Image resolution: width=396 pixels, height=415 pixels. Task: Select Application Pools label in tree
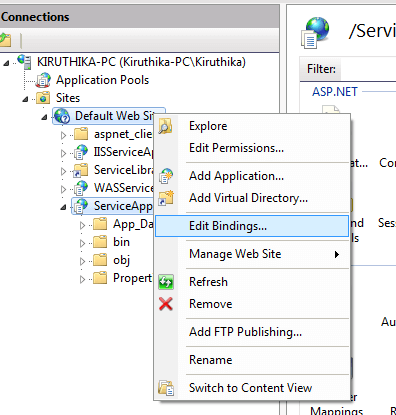[102, 80]
